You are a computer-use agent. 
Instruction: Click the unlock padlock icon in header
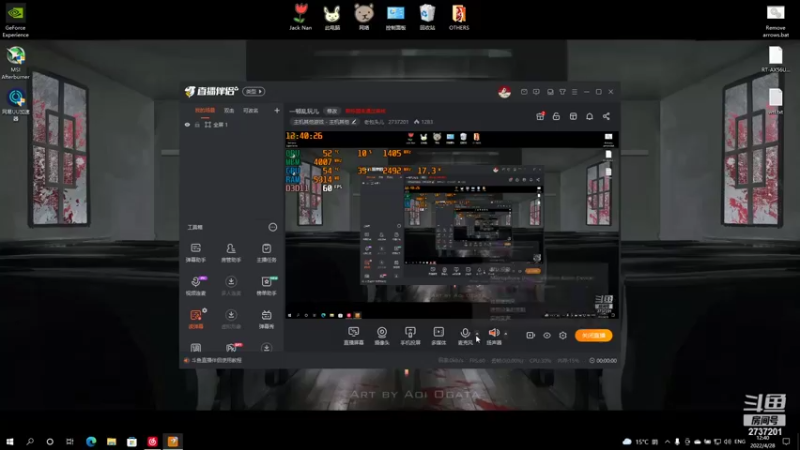[x=556, y=116]
